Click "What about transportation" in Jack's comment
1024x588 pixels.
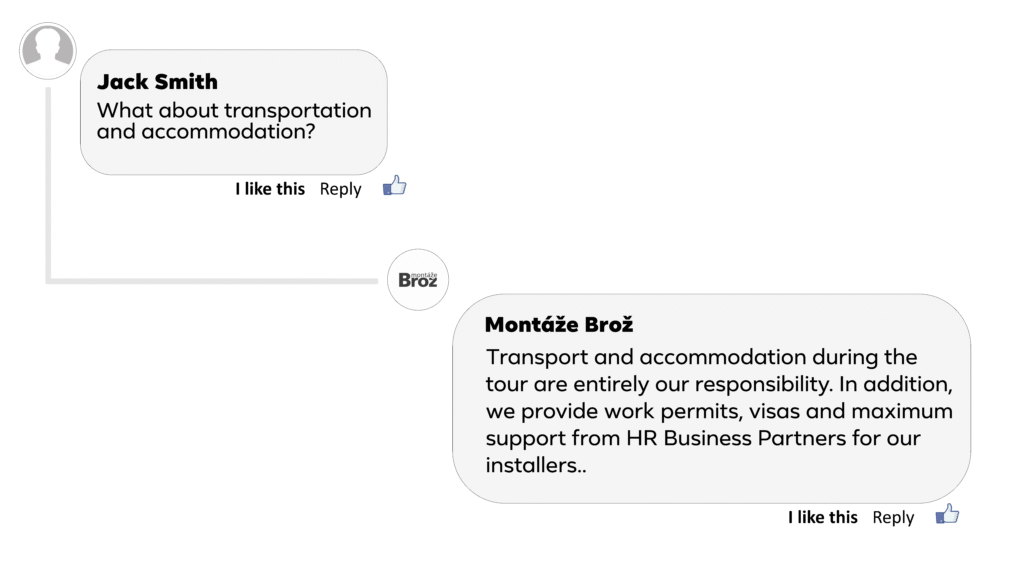[x=234, y=110]
